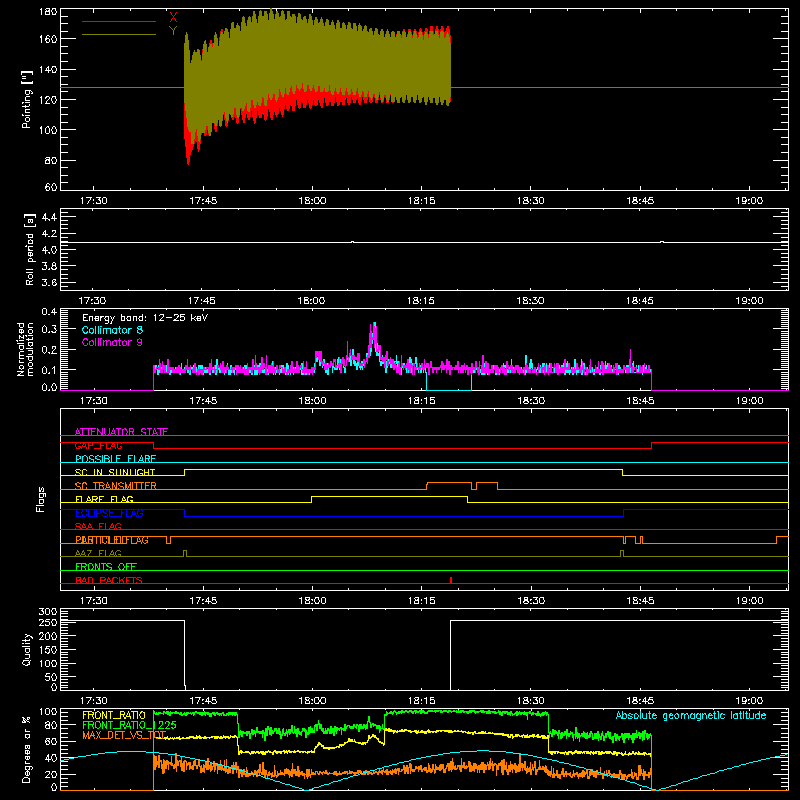The width and height of the screenshot is (800, 800).
Task: Click the 18:00 time label under Flags plot
Action: (x=312, y=601)
